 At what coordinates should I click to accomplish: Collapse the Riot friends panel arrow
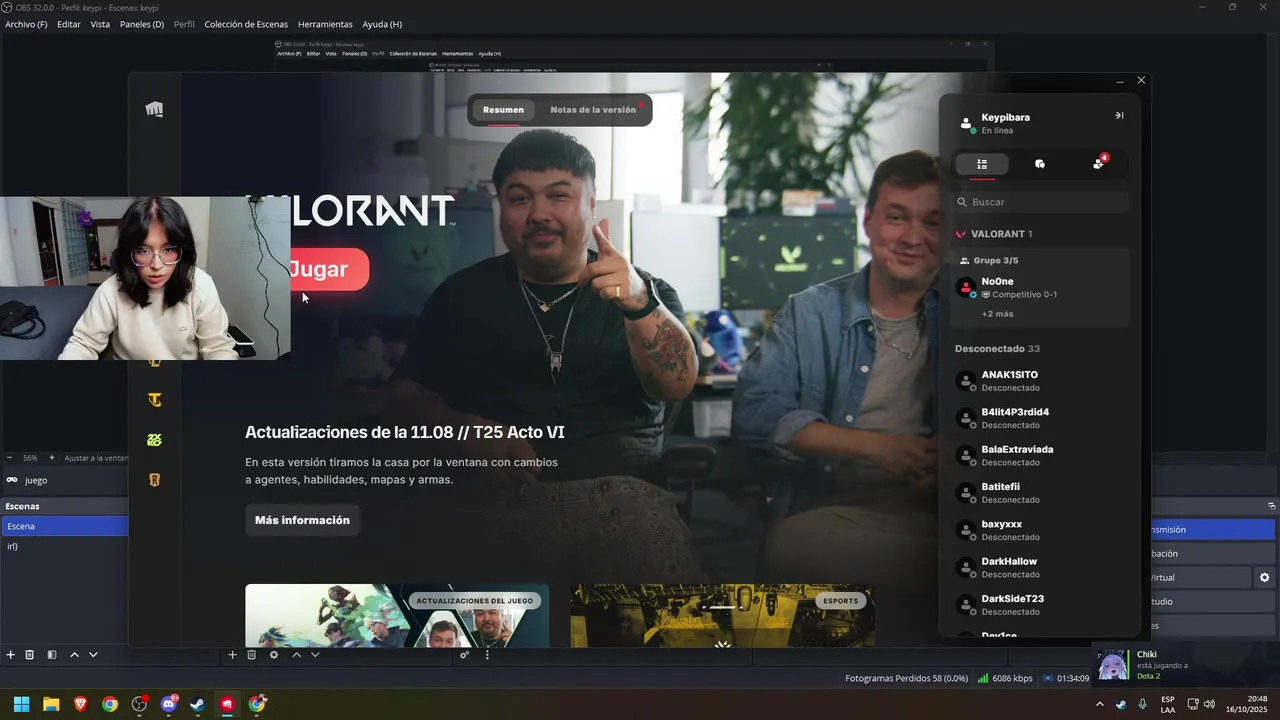coord(1119,115)
